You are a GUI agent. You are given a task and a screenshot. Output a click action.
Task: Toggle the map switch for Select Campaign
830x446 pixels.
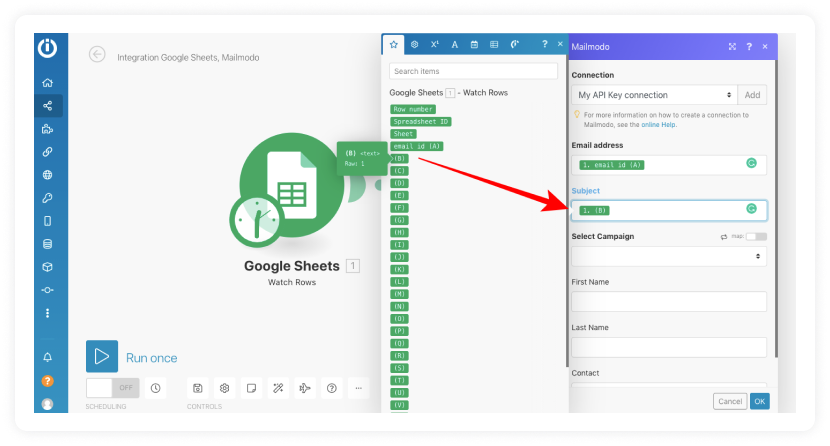point(756,236)
